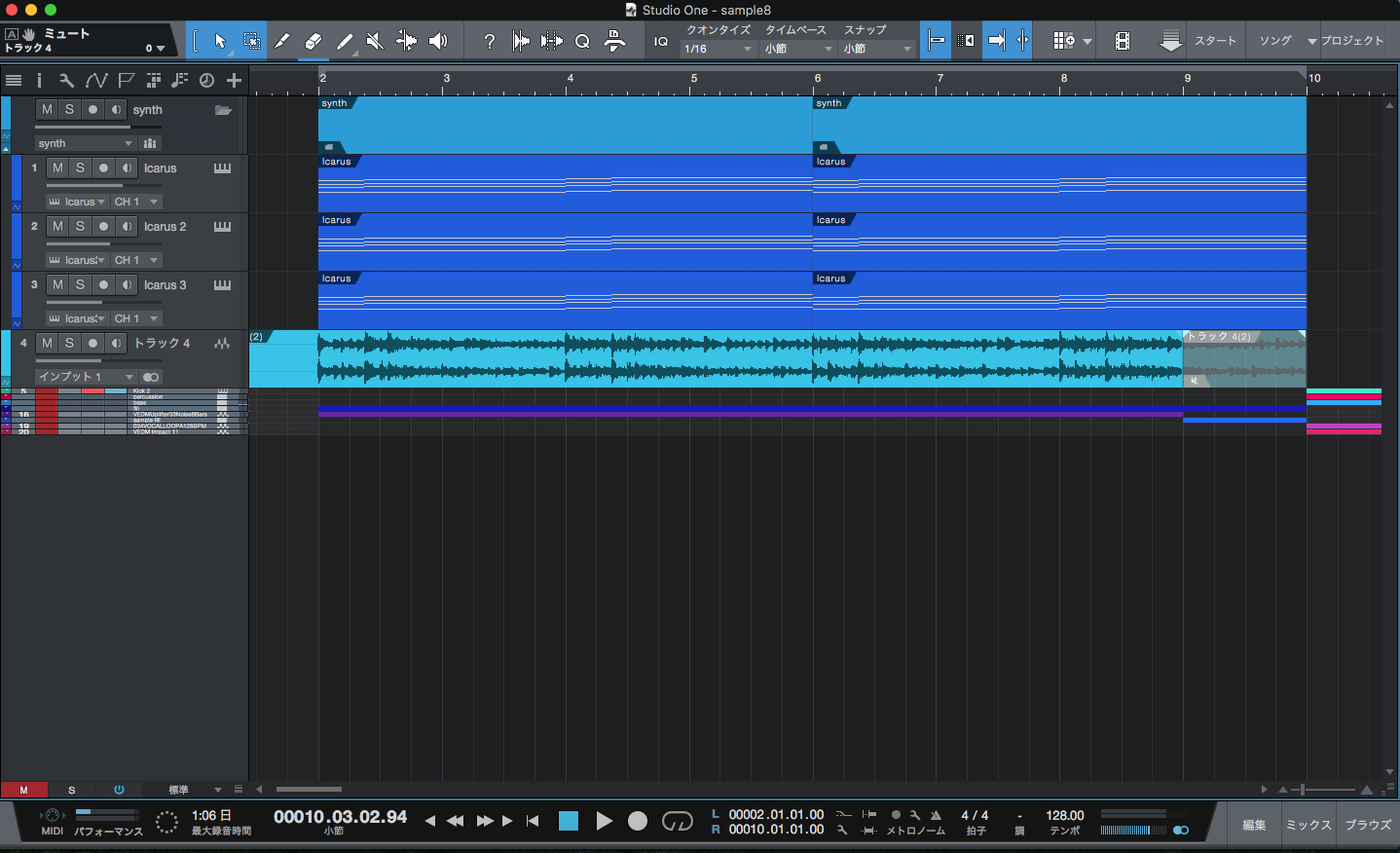
Task: Open the Icarus 2 instrument keyboard icon
Action: [x=222, y=226]
